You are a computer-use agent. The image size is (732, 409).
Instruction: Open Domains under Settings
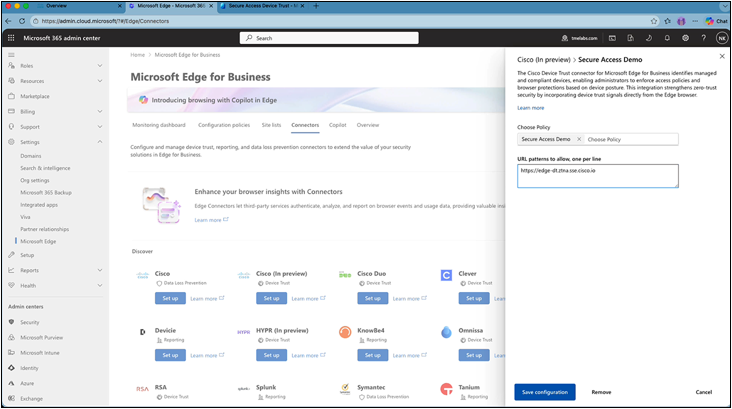pos(31,156)
